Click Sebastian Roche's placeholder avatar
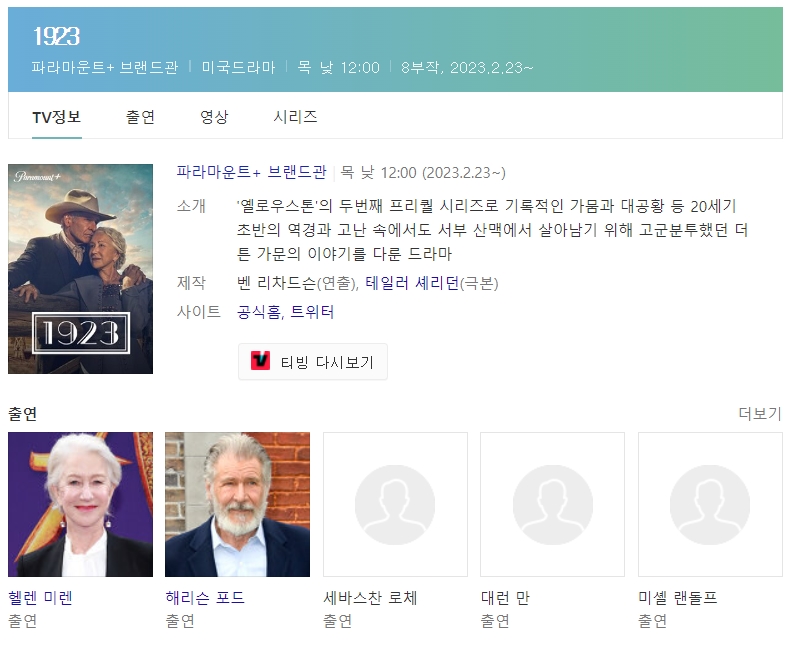The width and height of the screenshot is (796, 657). tap(395, 504)
